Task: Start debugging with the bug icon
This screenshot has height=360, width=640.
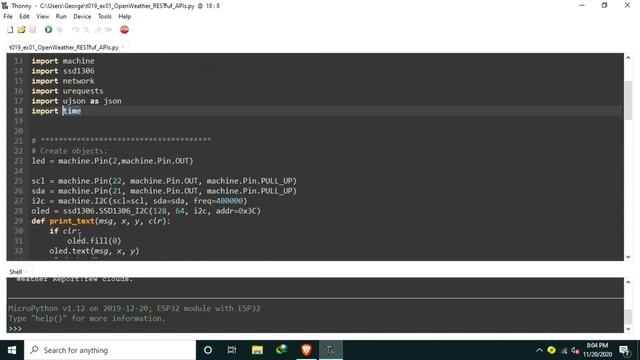Action: pyautogui.click(x=60, y=30)
